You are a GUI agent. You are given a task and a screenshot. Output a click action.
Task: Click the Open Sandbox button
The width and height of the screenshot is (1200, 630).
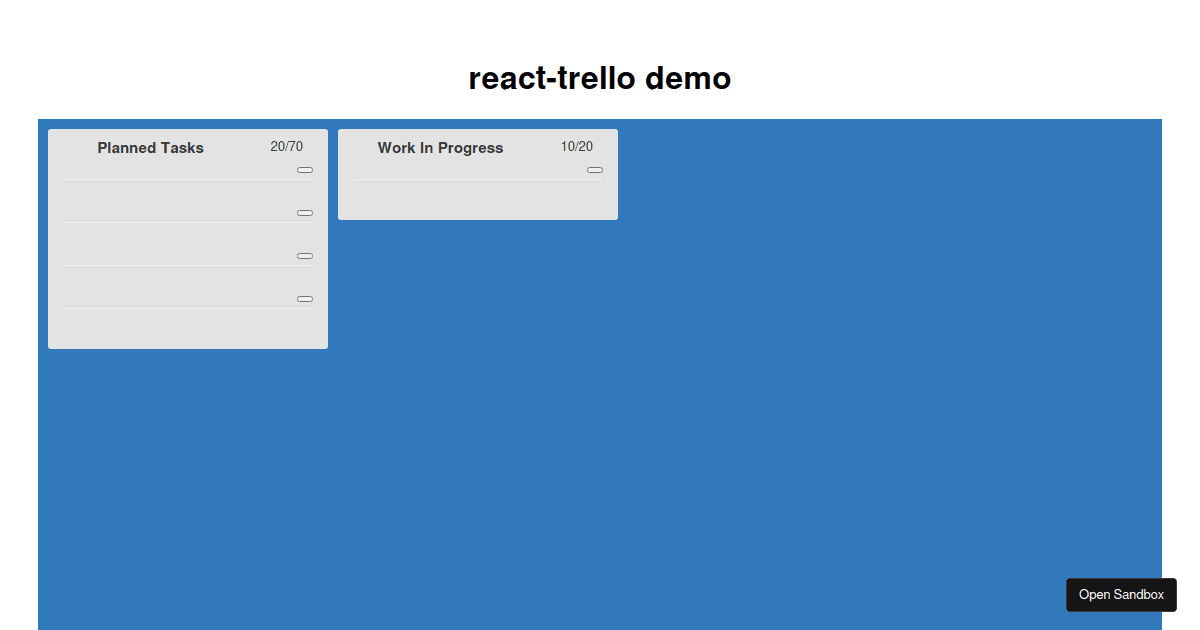(1121, 595)
